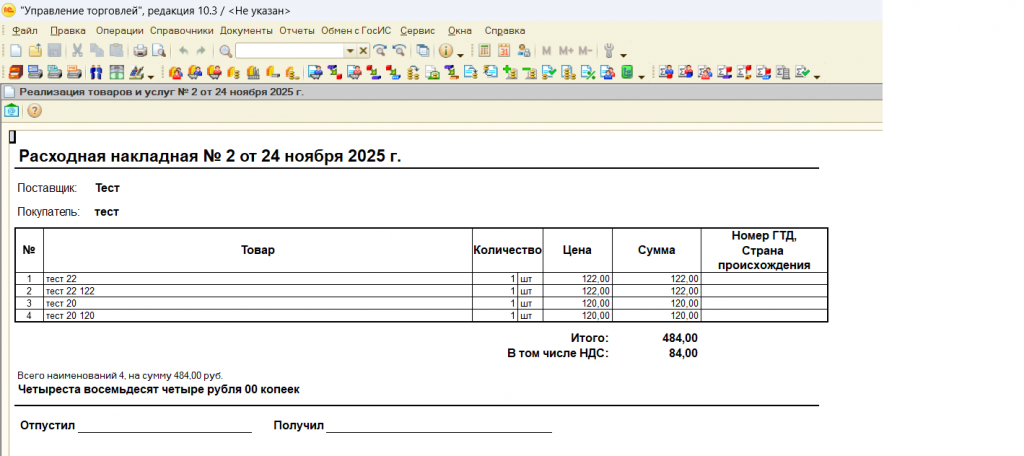Create a new document with the blank page icon

pyautogui.click(x=15, y=51)
